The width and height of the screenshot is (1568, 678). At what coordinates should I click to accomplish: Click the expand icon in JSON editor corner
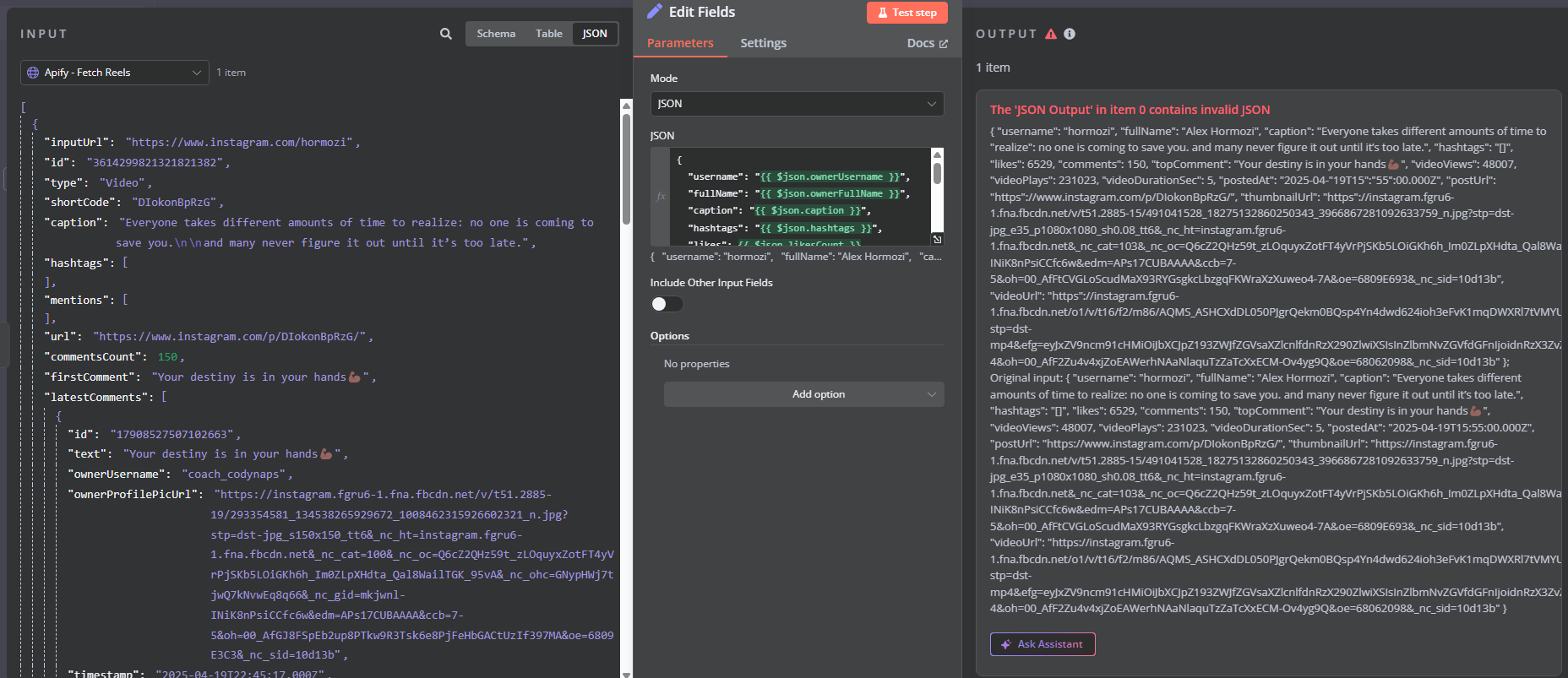point(937,240)
